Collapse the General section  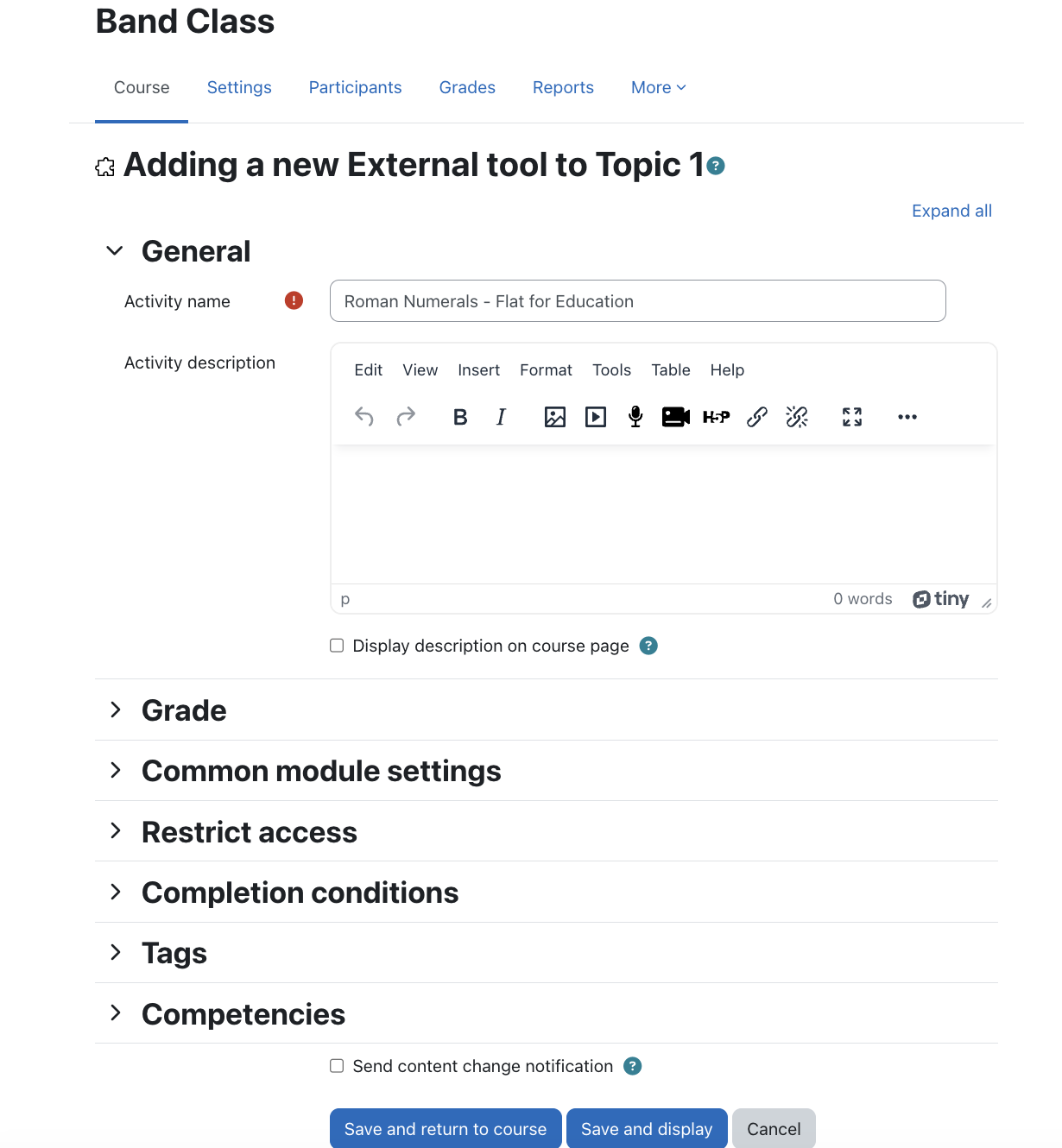coord(115,251)
